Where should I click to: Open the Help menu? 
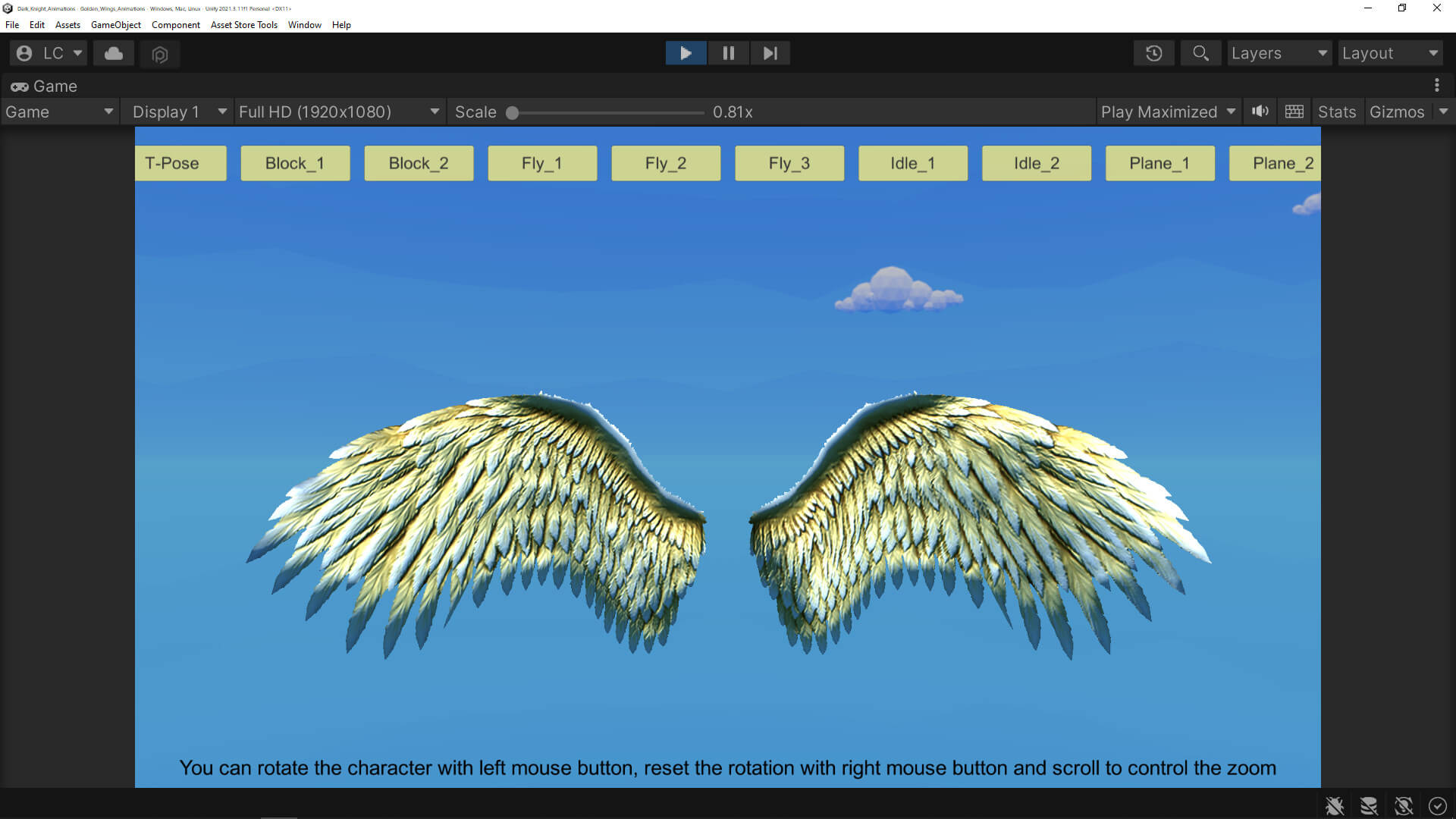tap(341, 24)
